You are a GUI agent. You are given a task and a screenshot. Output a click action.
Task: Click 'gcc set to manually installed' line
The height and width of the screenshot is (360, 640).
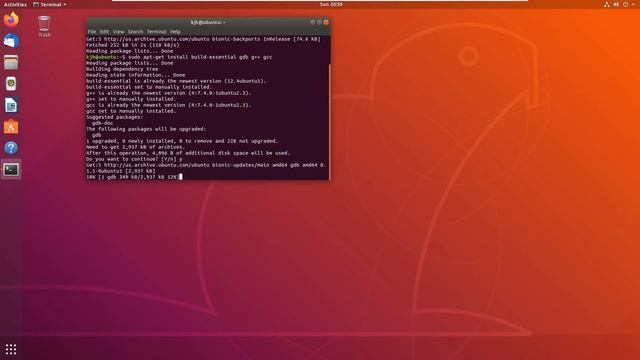point(131,111)
